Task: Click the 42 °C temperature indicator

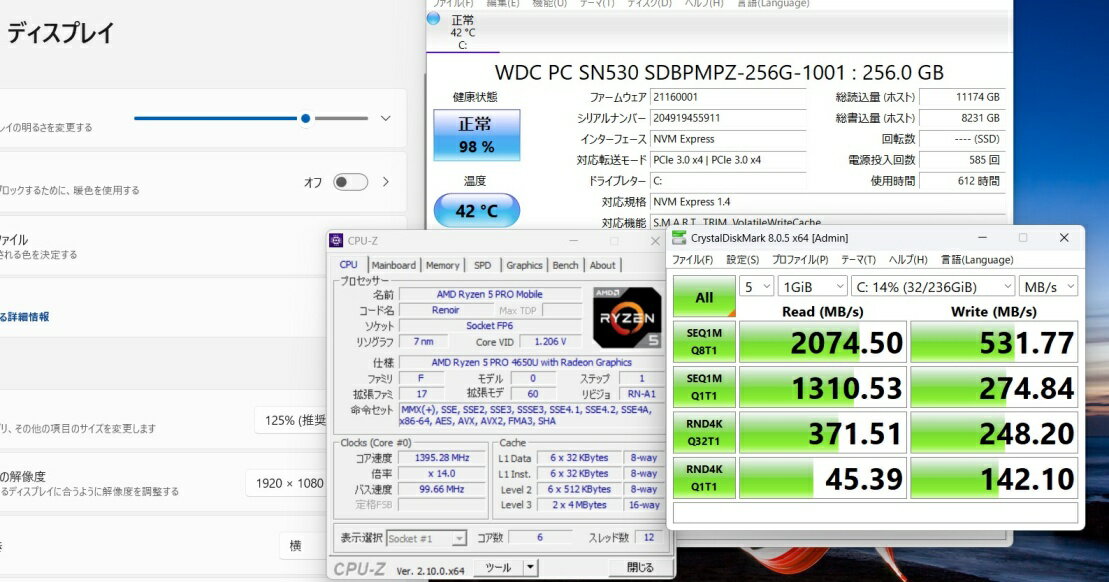Action: click(x=476, y=211)
